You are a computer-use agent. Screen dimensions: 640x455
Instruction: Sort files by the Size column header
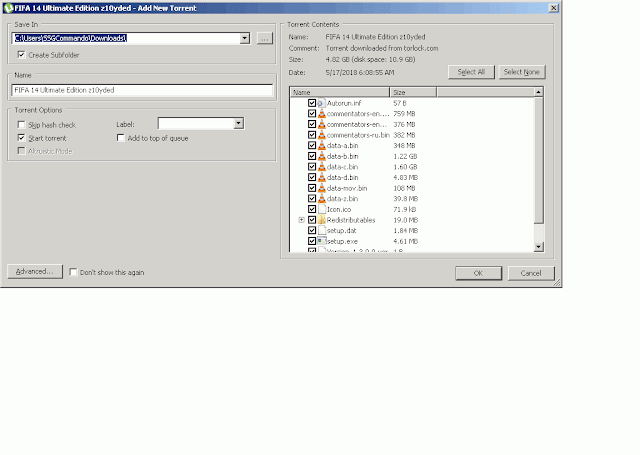click(413, 92)
